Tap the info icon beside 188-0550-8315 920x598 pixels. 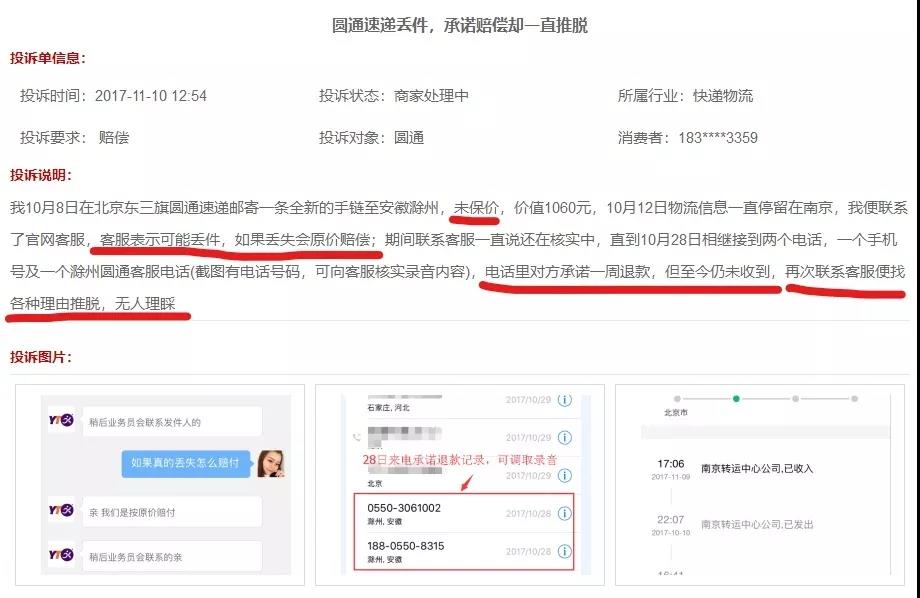(564, 551)
